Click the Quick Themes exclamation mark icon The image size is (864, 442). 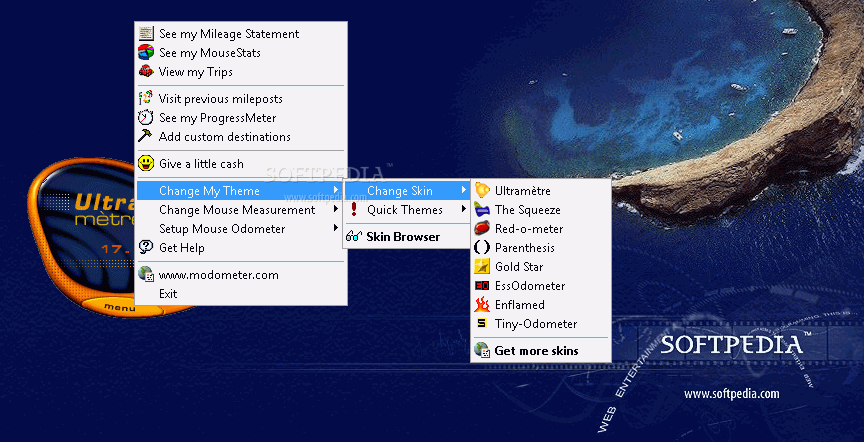(354, 209)
